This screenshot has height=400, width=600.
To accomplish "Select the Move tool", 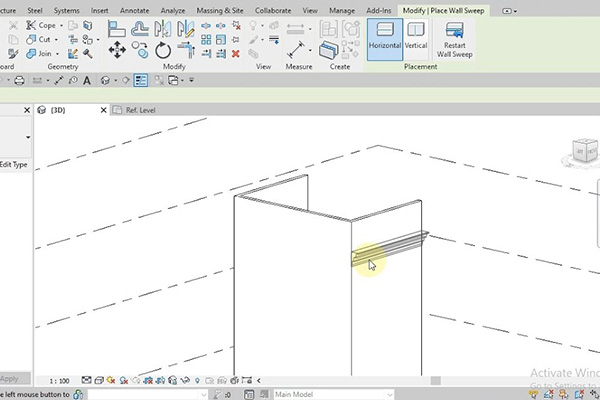I will pyautogui.click(x=117, y=50).
